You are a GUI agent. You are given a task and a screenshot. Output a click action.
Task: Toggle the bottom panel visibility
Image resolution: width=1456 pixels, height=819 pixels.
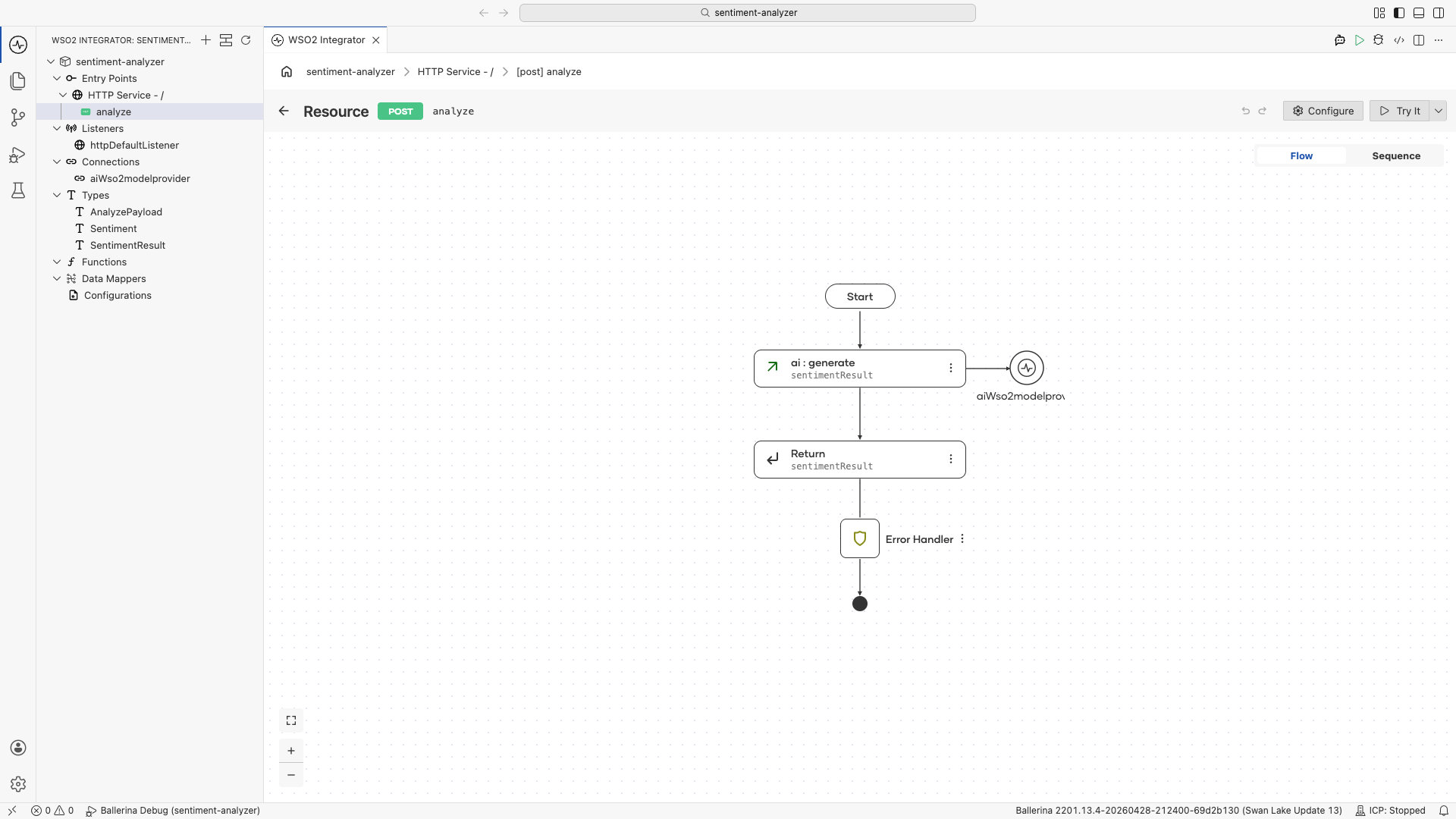[1419, 13]
